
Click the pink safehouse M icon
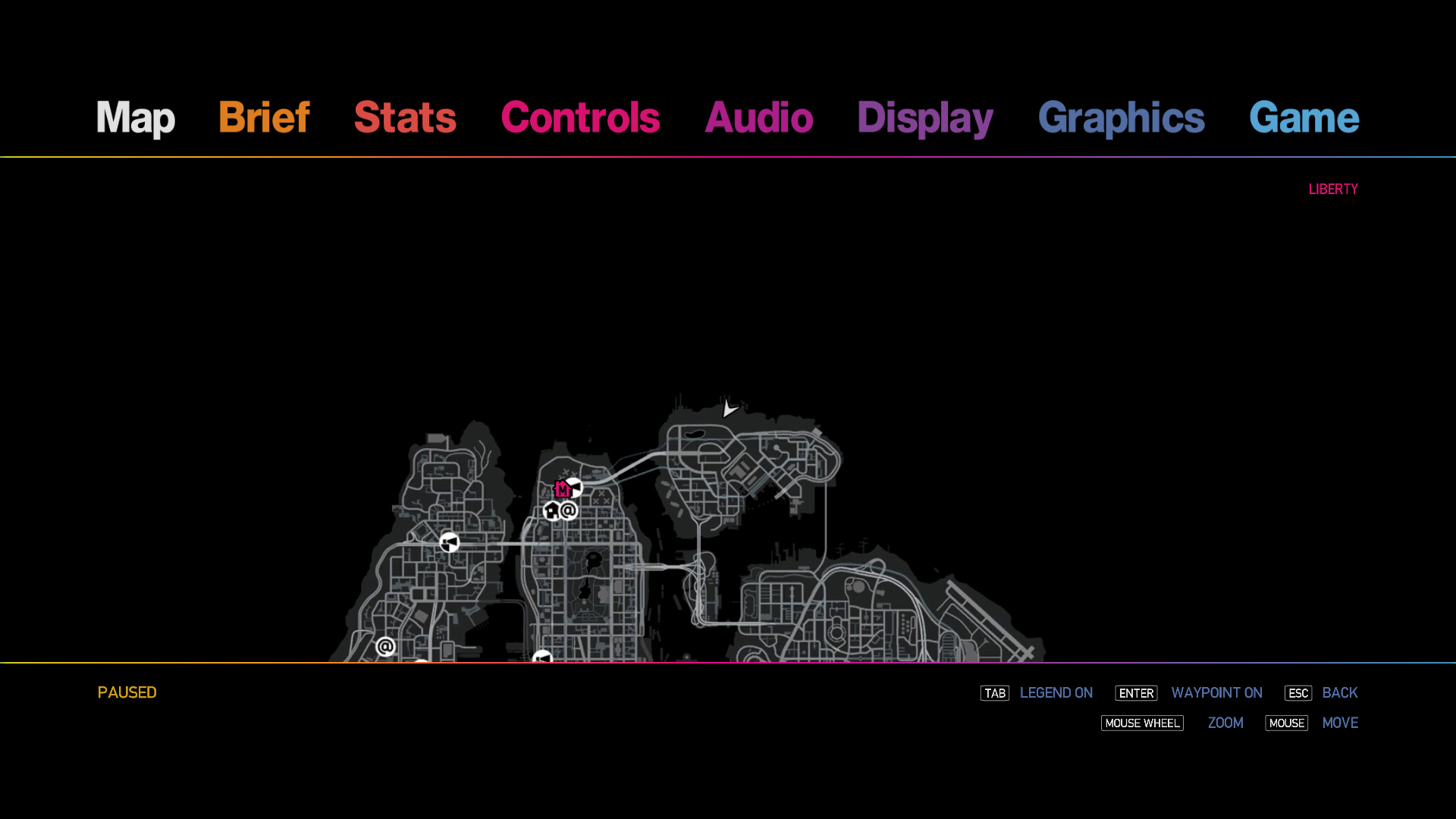pos(562,489)
